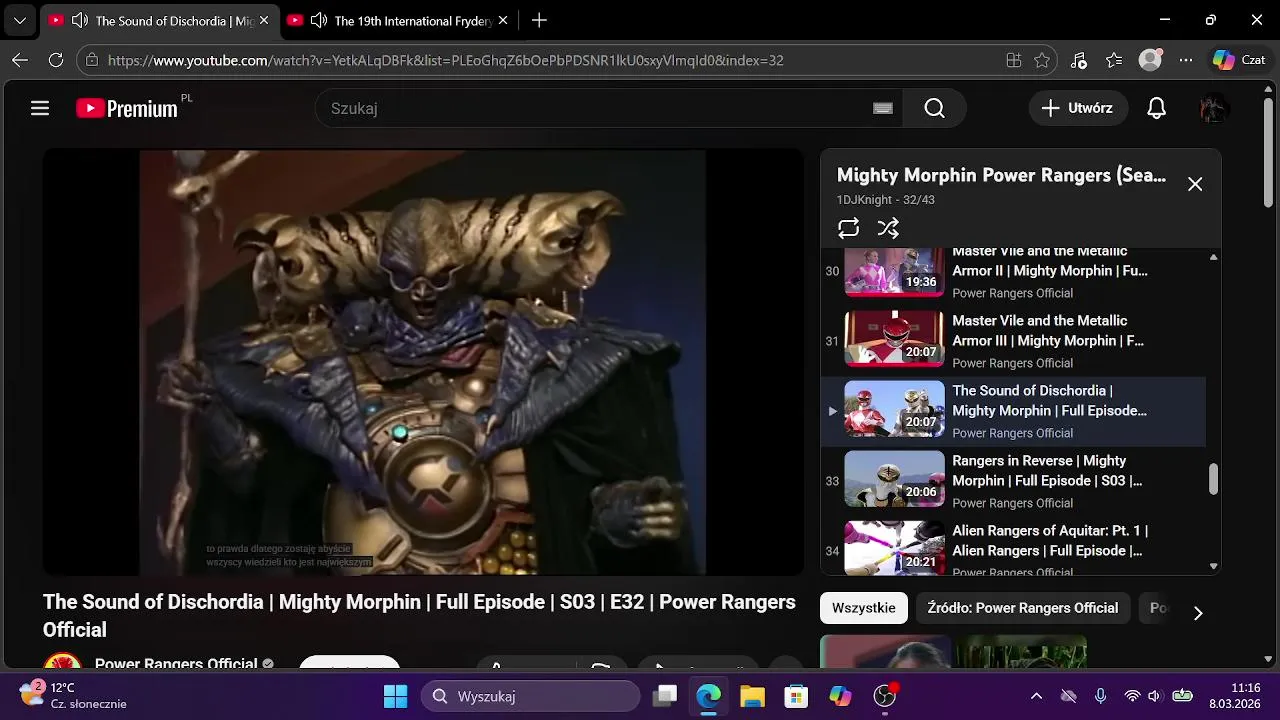The image size is (1280, 720).
Task: Click the taskbar Wyszukaj search box
Action: tap(530, 696)
